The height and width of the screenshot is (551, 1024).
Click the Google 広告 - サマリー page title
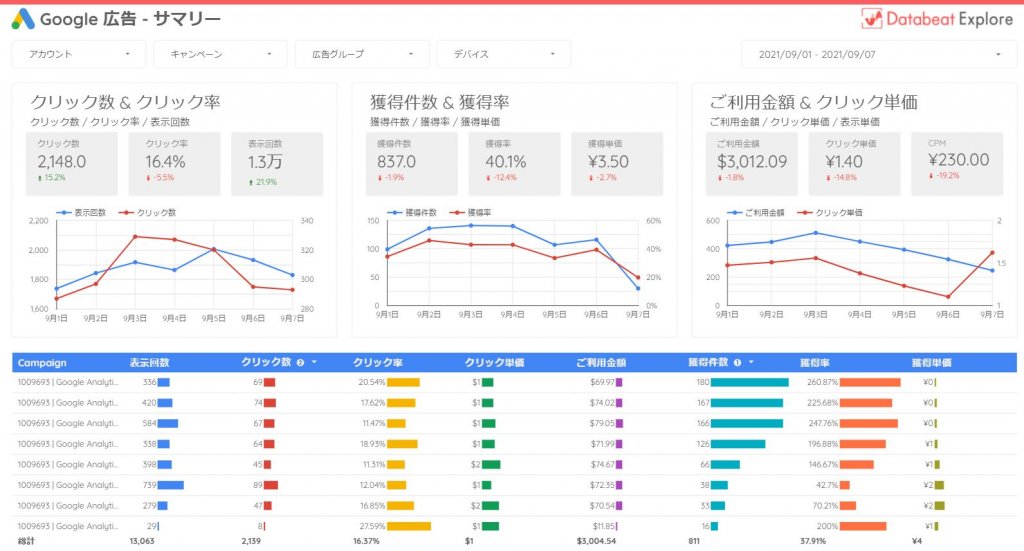[x=130, y=19]
